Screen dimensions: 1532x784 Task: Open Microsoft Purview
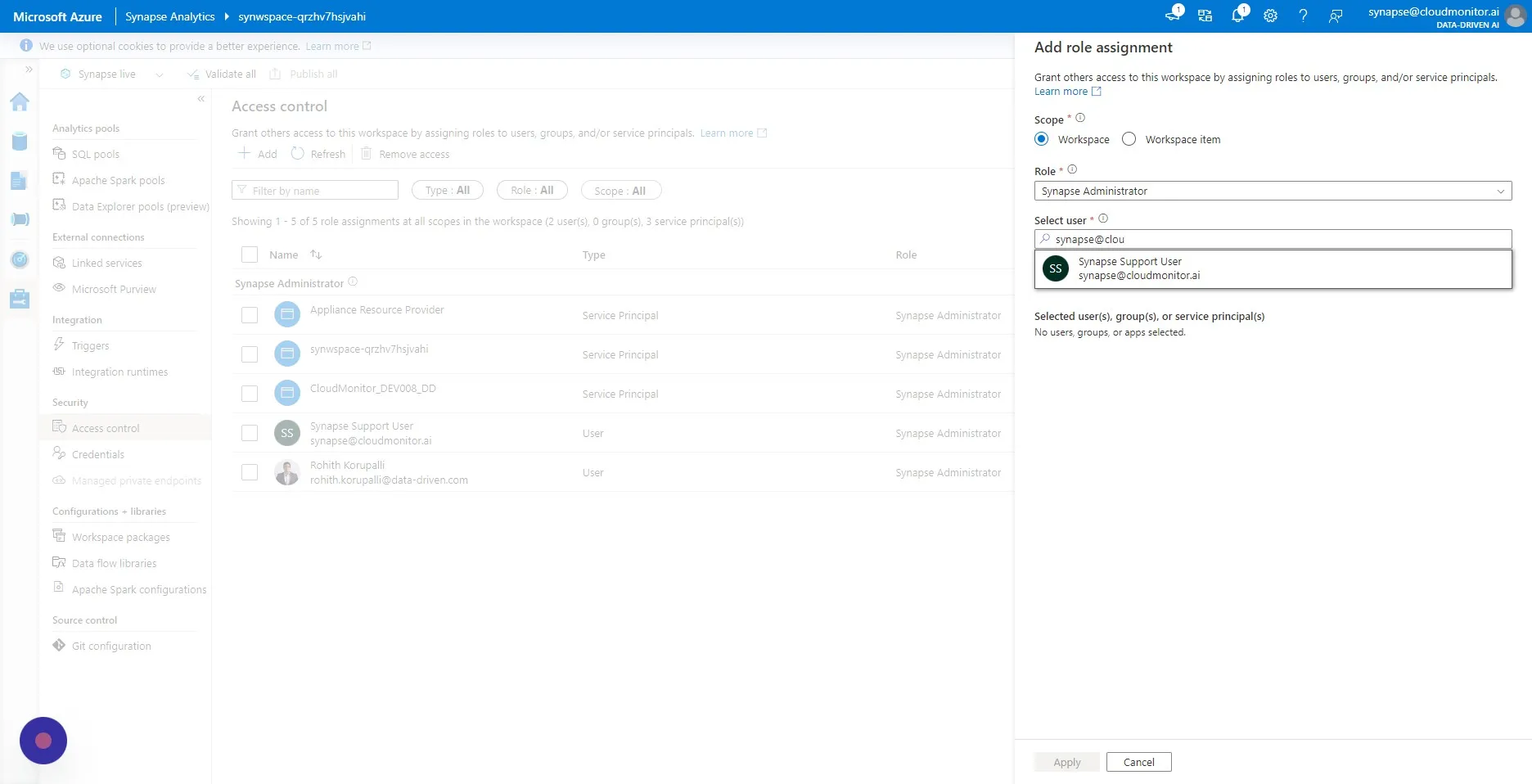click(x=114, y=289)
